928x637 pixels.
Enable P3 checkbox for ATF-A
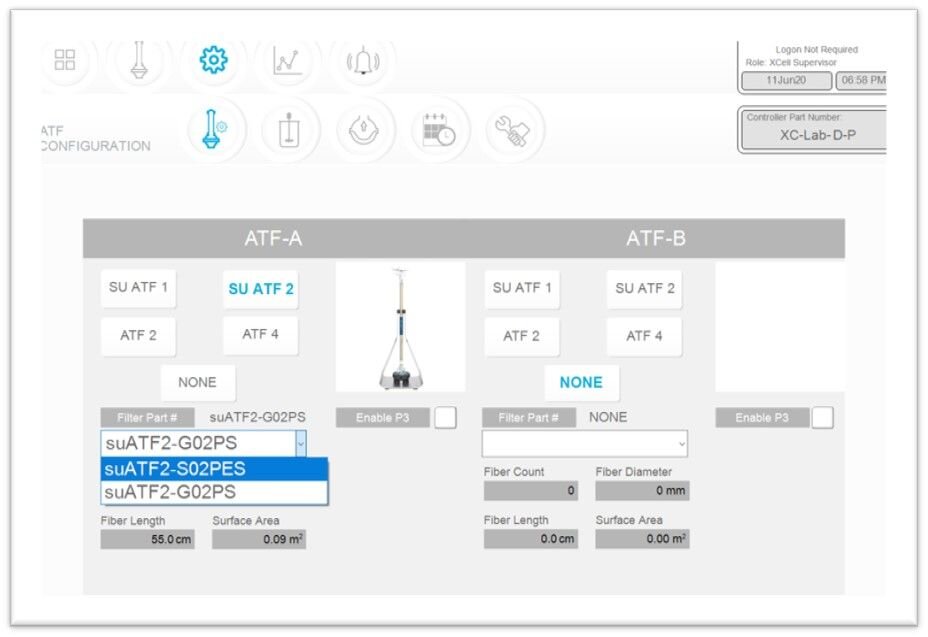click(x=445, y=418)
